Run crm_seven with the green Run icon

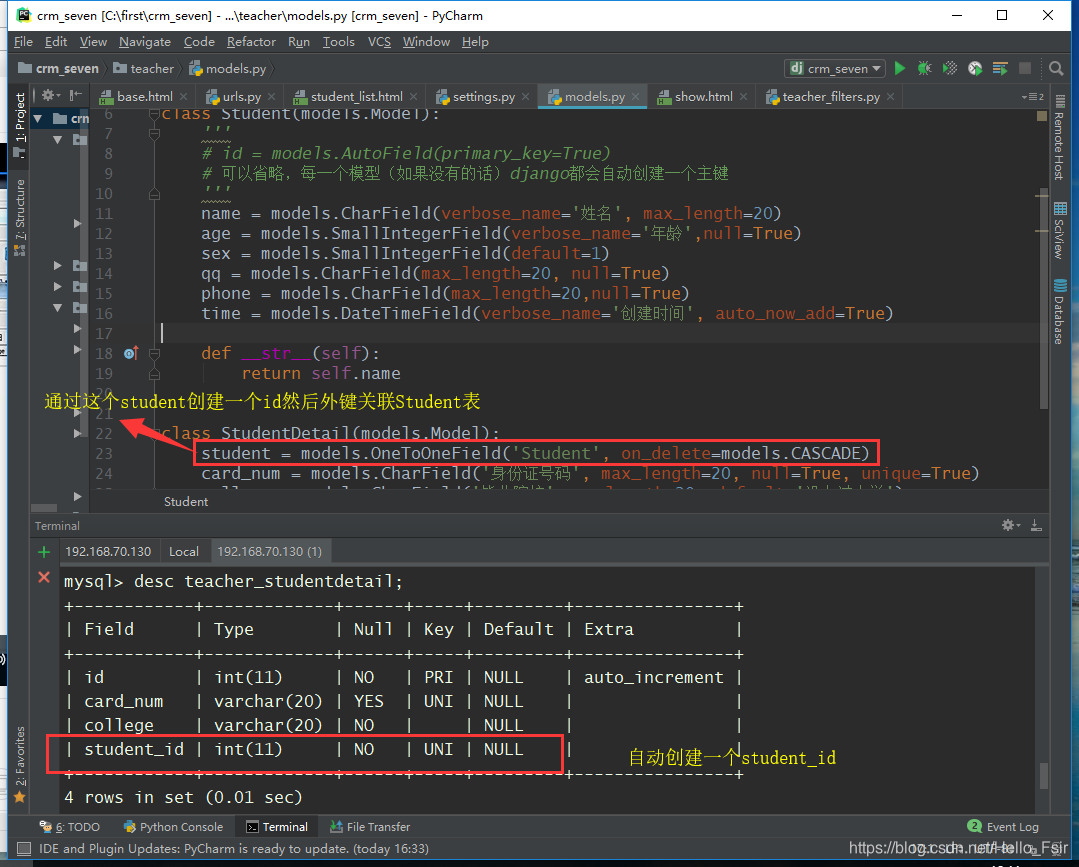[899, 68]
